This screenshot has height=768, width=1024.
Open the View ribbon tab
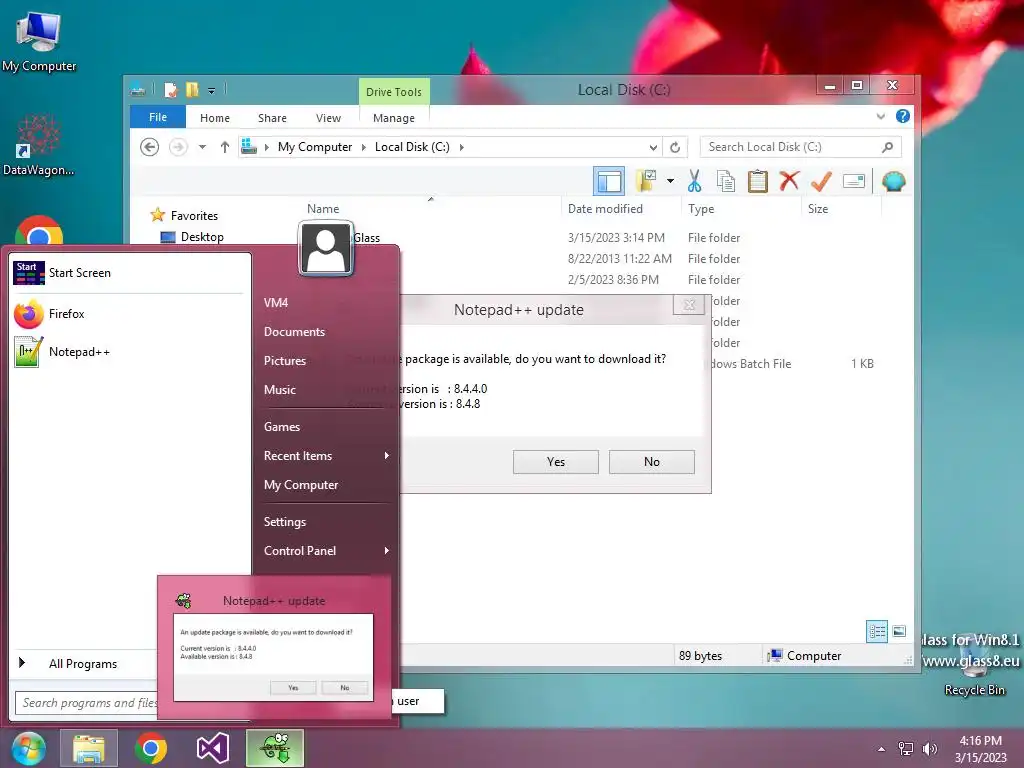[328, 118]
